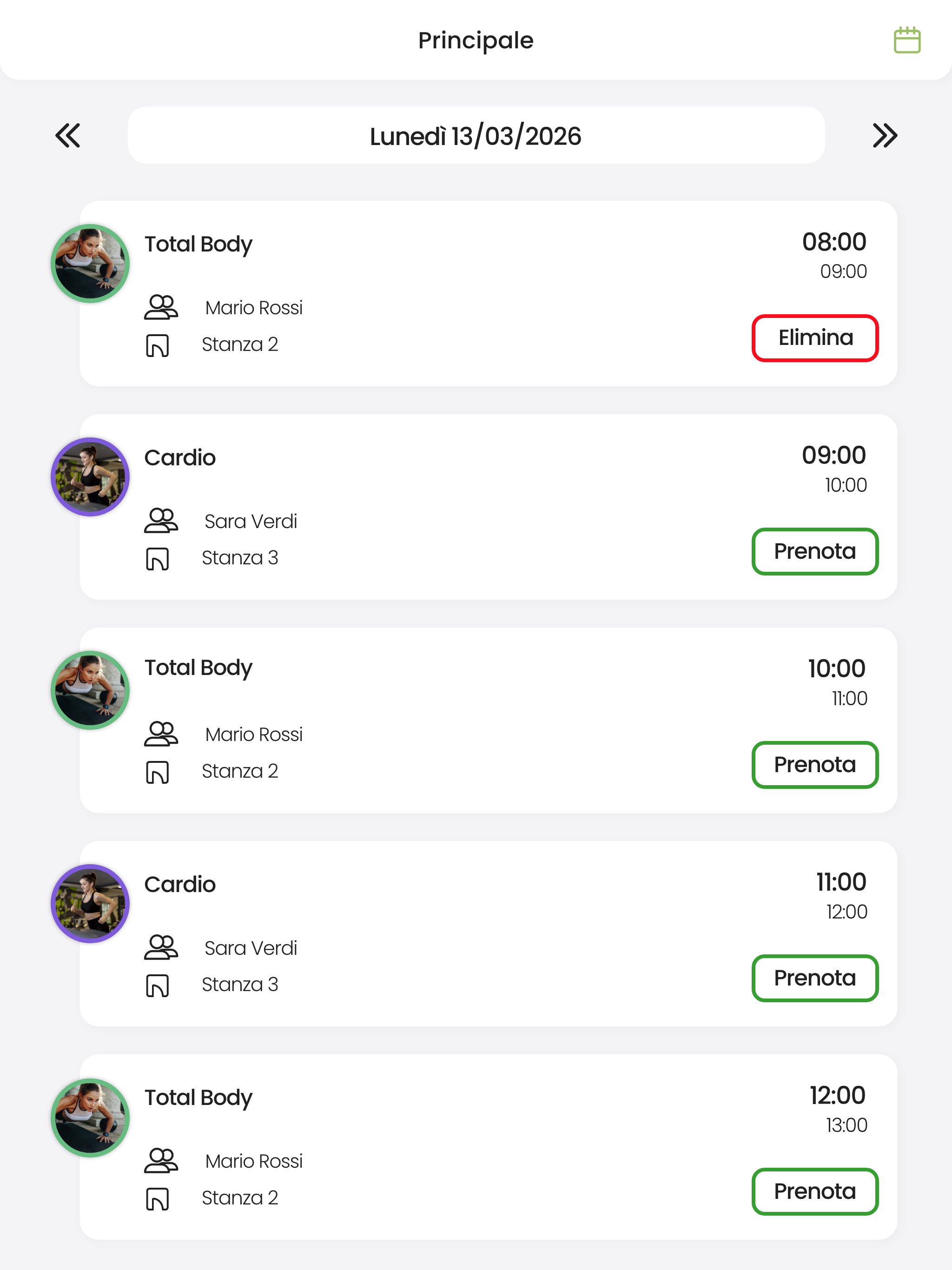The image size is (952, 1270).
Task: Open the calendar icon in the header
Action: click(x=907, y=40)
